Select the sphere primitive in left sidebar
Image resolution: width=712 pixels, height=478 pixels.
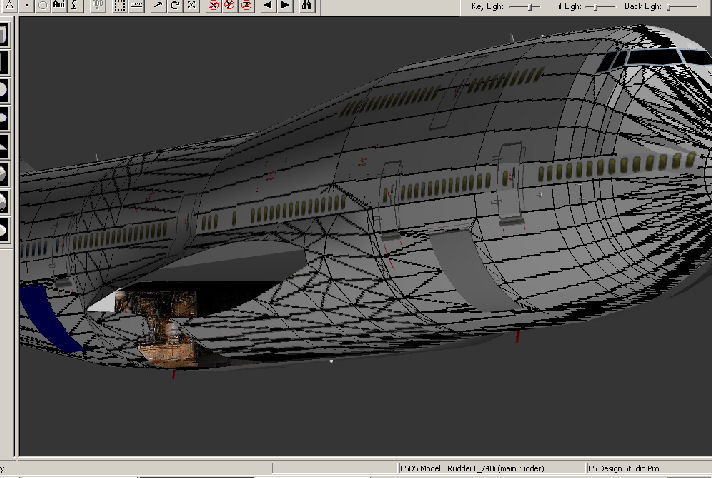pyautogui.click(x=4, y=88)
